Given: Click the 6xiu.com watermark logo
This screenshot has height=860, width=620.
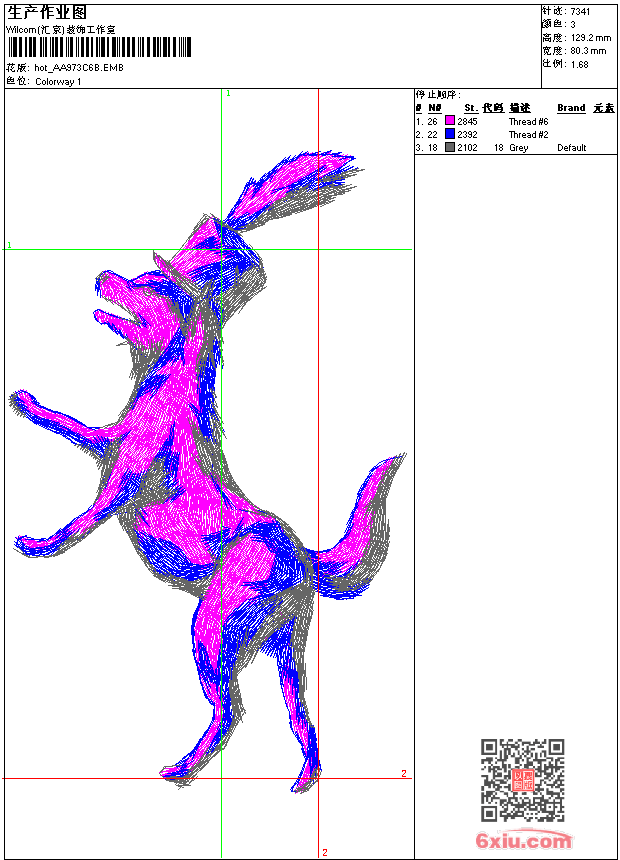Looking at the screenshot, I should [x=524, y=842].
